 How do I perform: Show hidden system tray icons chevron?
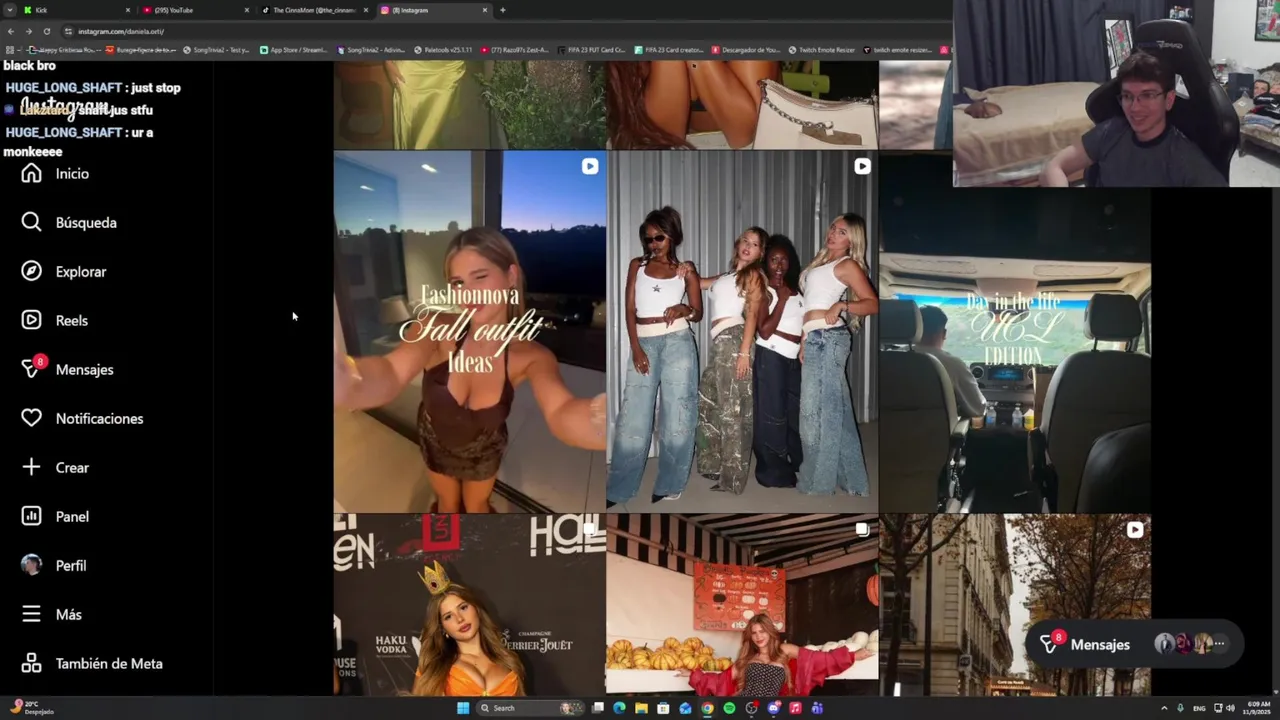tap(1164, 708)
